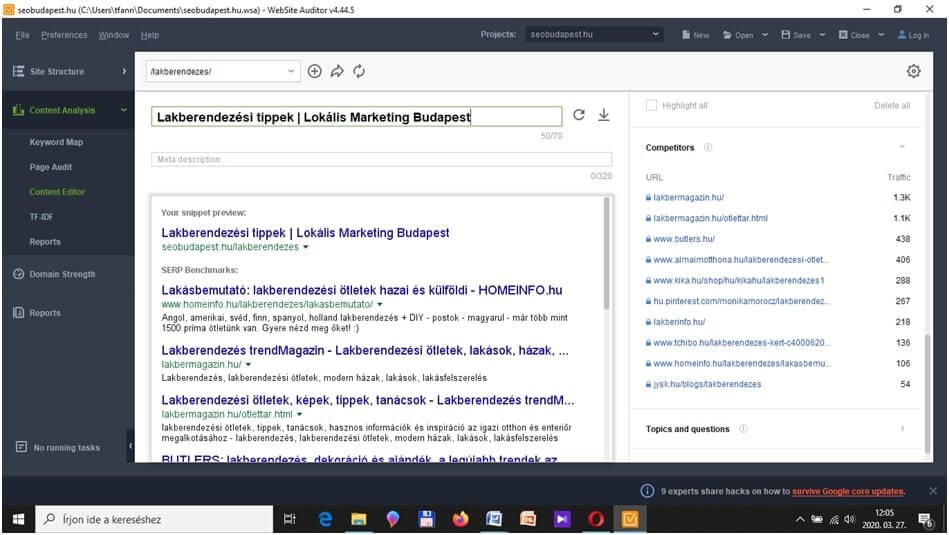Click the Competitors info icon

708,148
